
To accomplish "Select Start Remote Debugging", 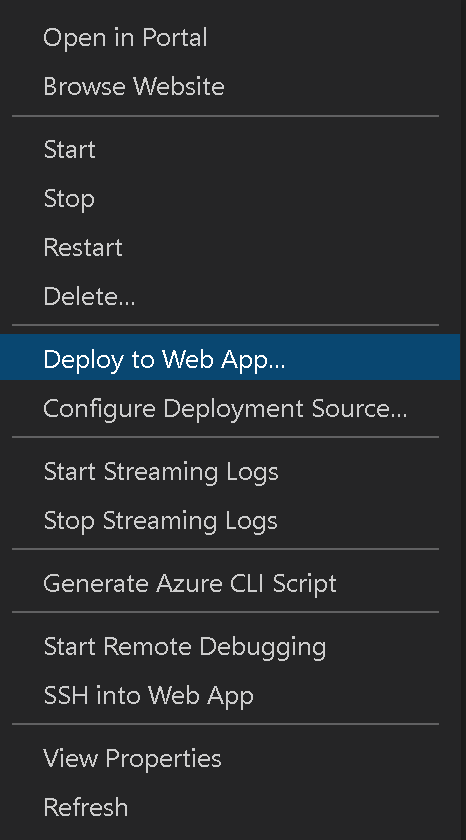I will click(x=230, y=646).
